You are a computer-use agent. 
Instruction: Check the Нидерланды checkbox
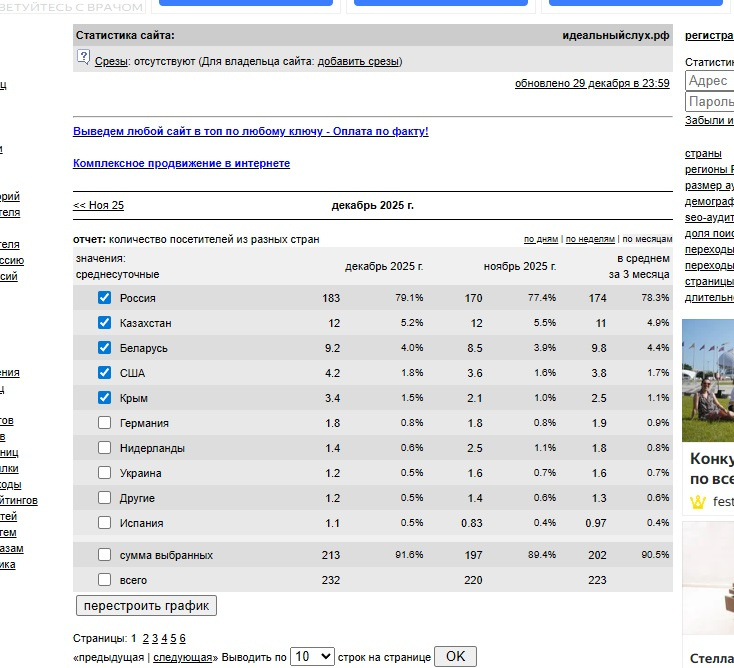[104, 448]
